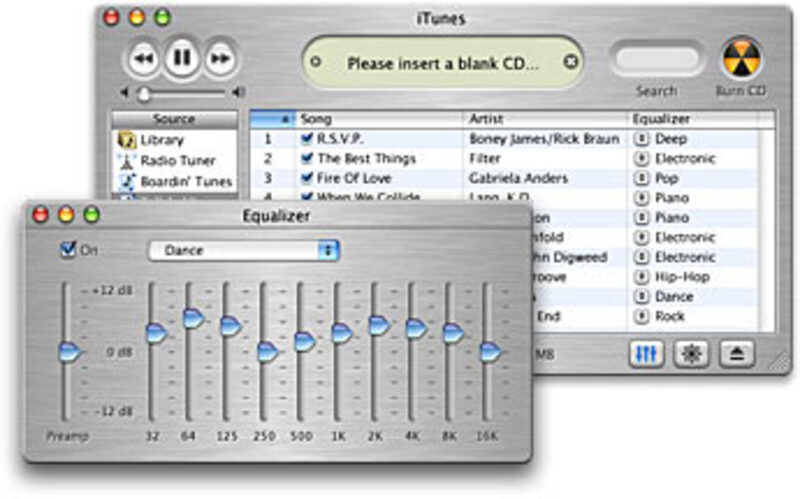800x499 pixels.
Task: Close the Equalizer window
Action: [40, 215]
